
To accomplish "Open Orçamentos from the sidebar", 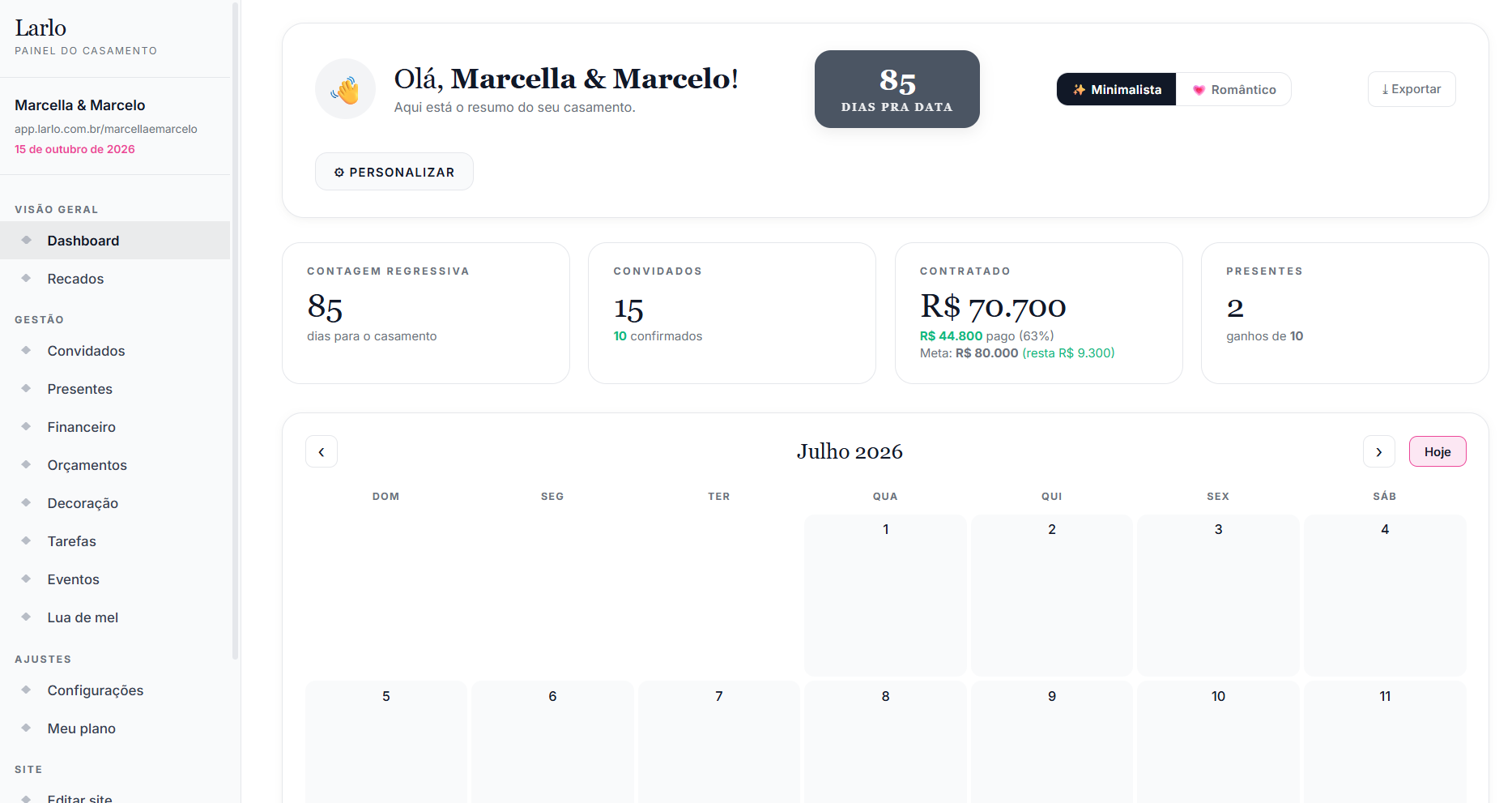I will click(x=115, y=465).
